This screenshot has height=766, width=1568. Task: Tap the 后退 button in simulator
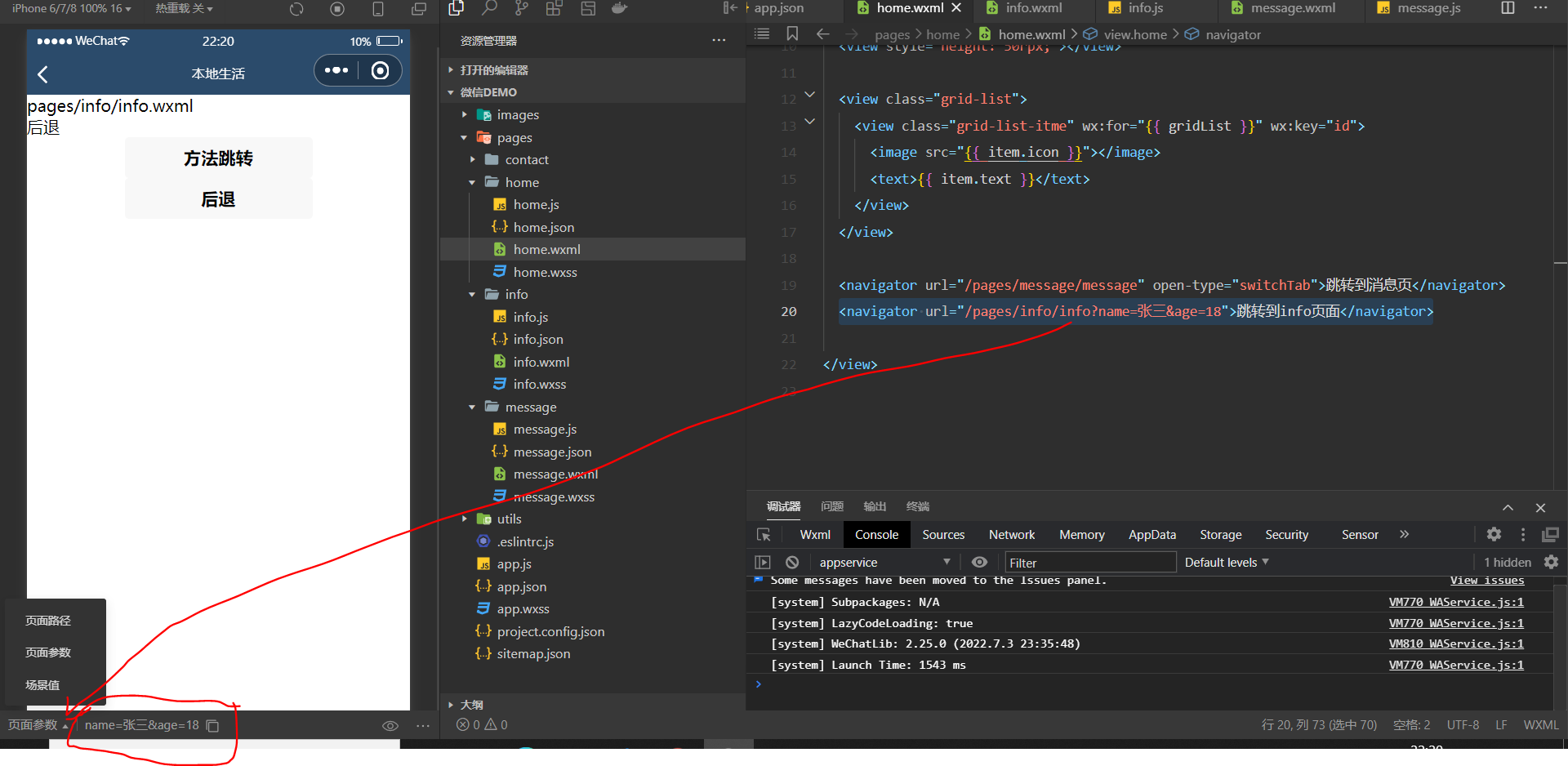pos(219,199)
